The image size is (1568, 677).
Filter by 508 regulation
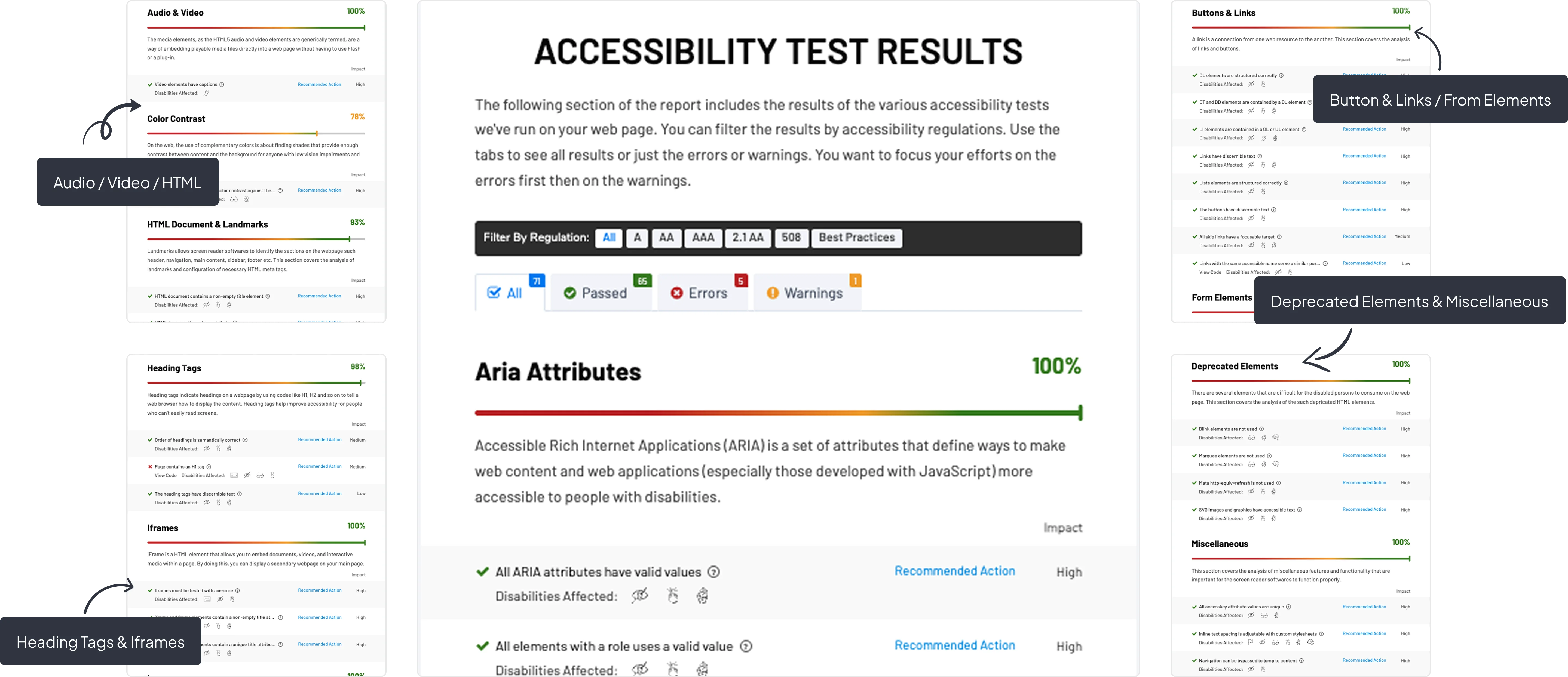[791, 238]
